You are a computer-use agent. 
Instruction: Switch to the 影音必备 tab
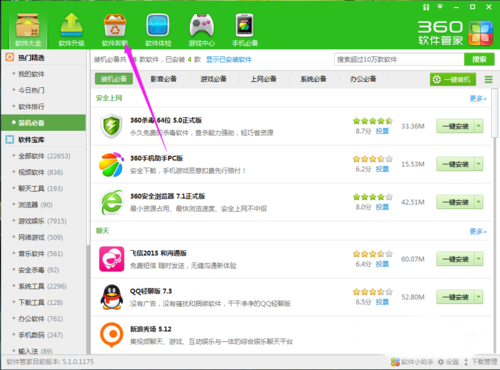(x=164, y=79)
